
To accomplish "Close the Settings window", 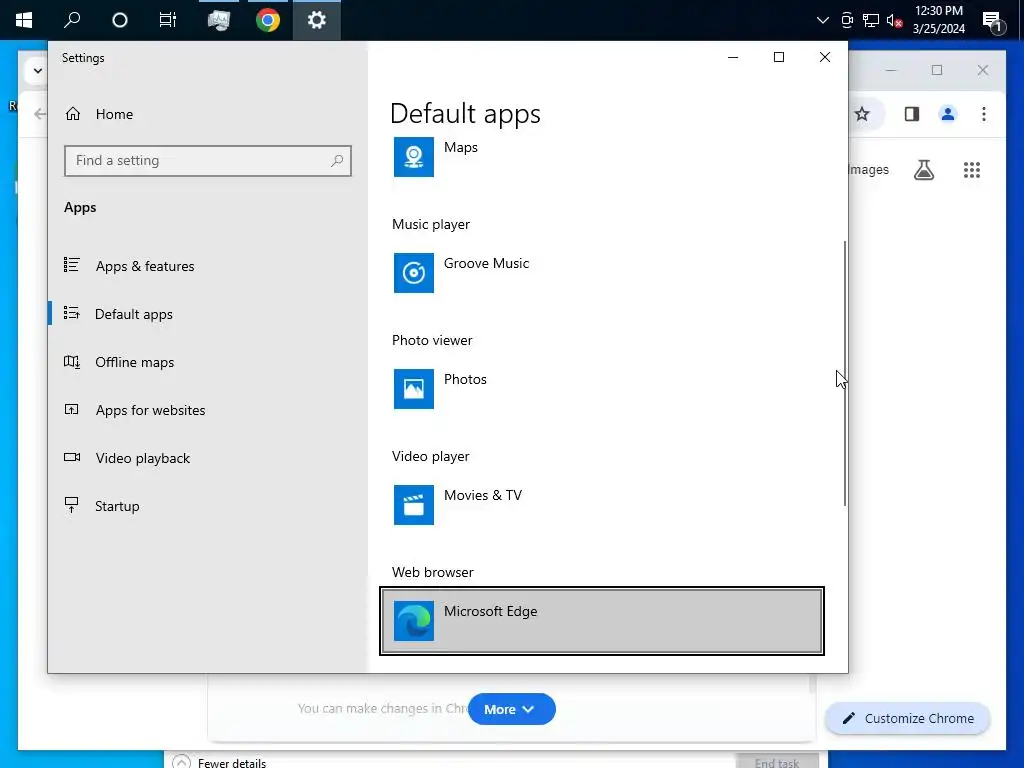I will [825, 57].
